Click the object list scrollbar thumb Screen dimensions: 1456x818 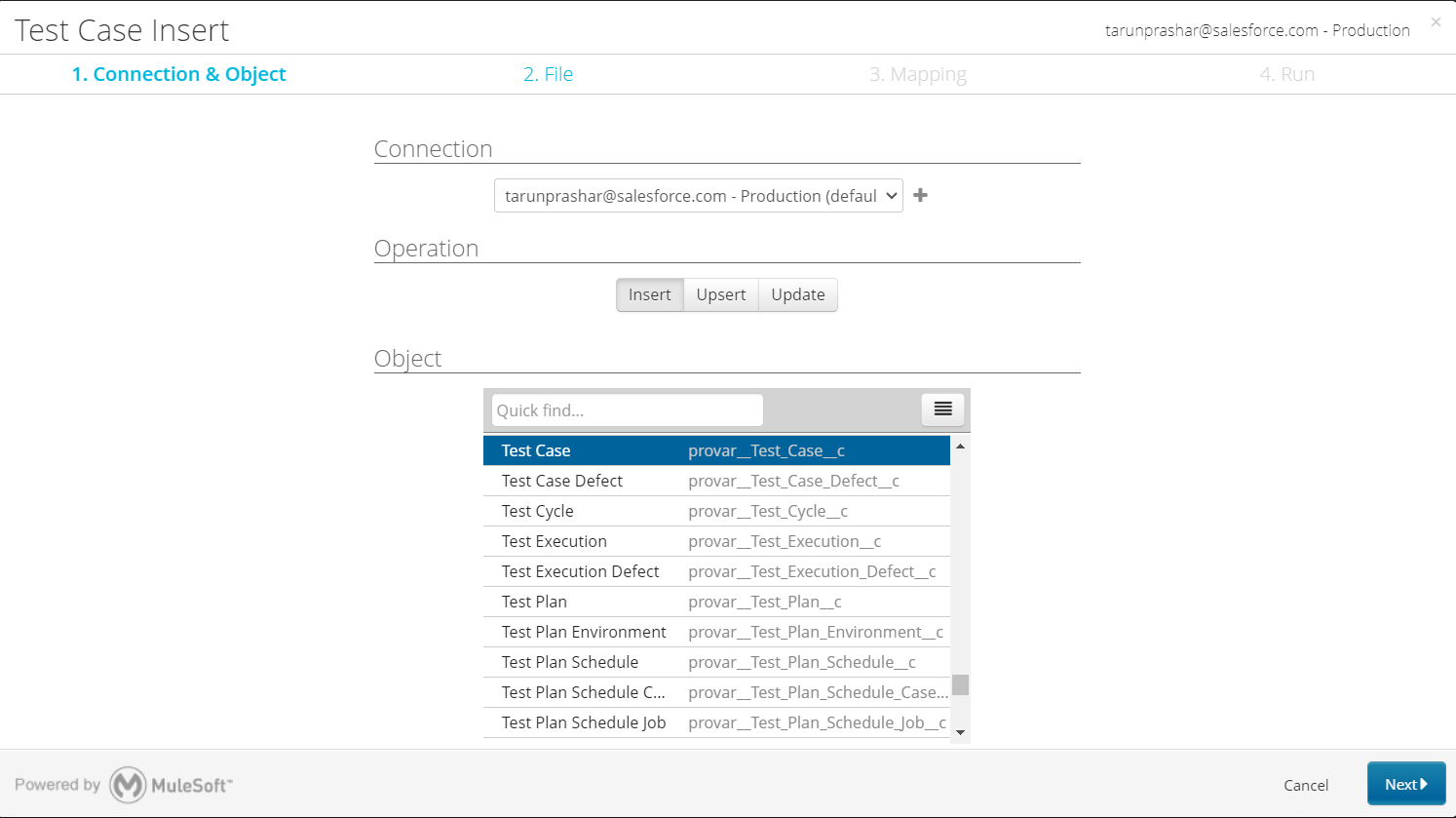click(x=960, y=684)
